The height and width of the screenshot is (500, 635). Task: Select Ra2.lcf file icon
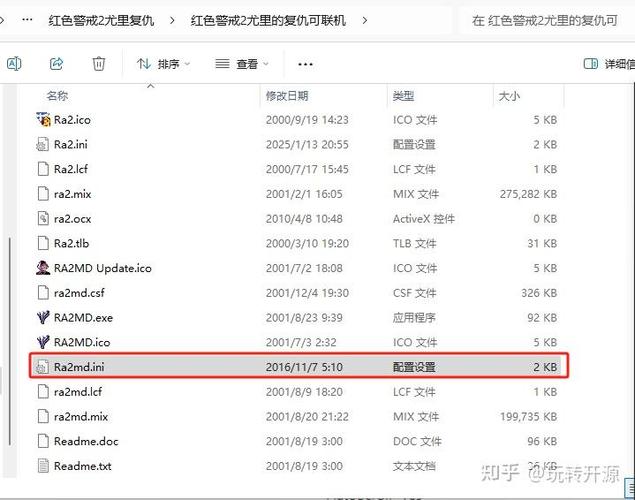pyautogui.click(x=43, y=169)
